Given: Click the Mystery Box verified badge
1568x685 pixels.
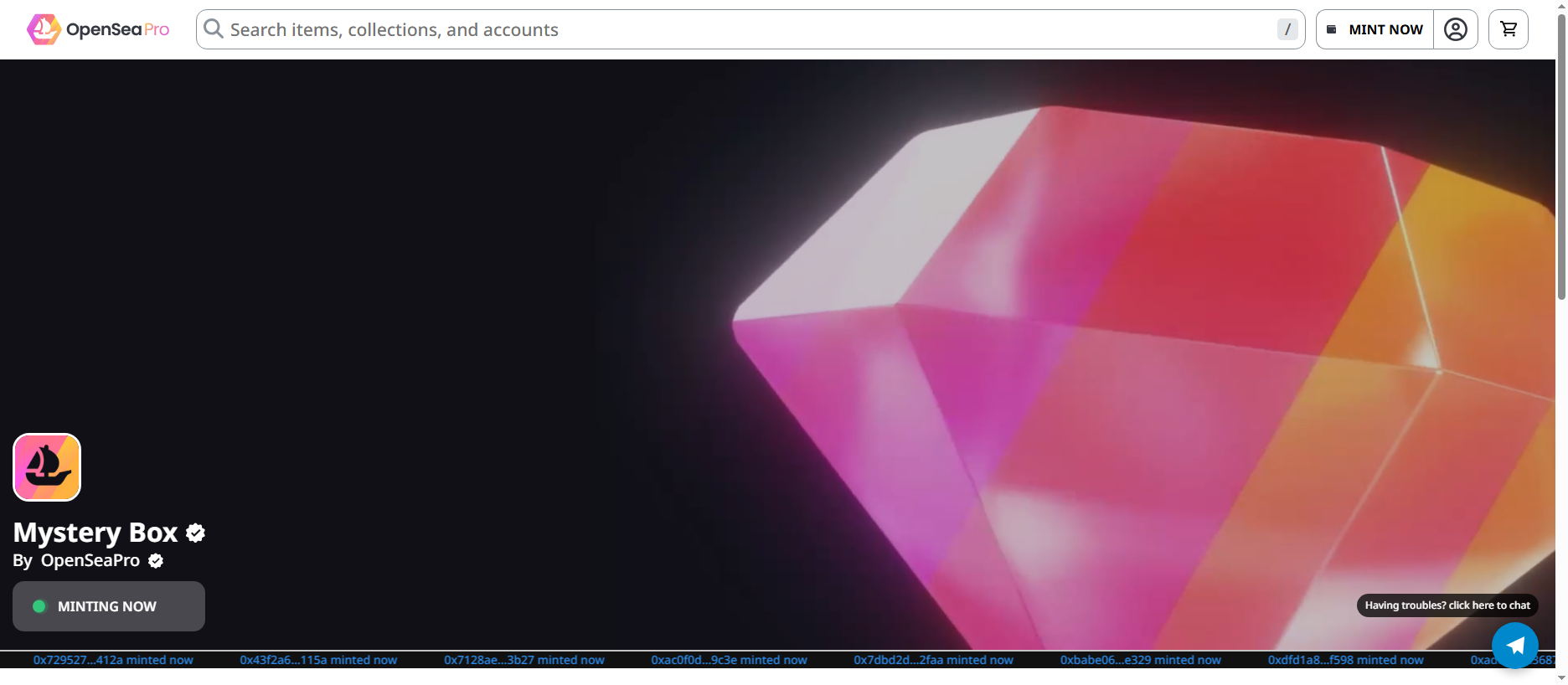Looking at the screenshot, I should [195, 533].
